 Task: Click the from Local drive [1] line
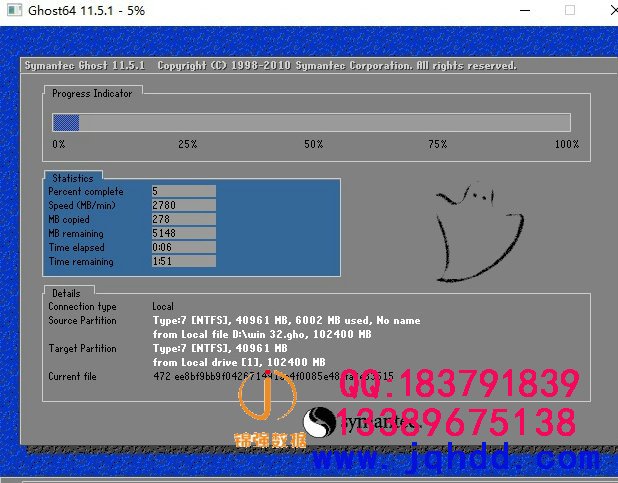239,362
